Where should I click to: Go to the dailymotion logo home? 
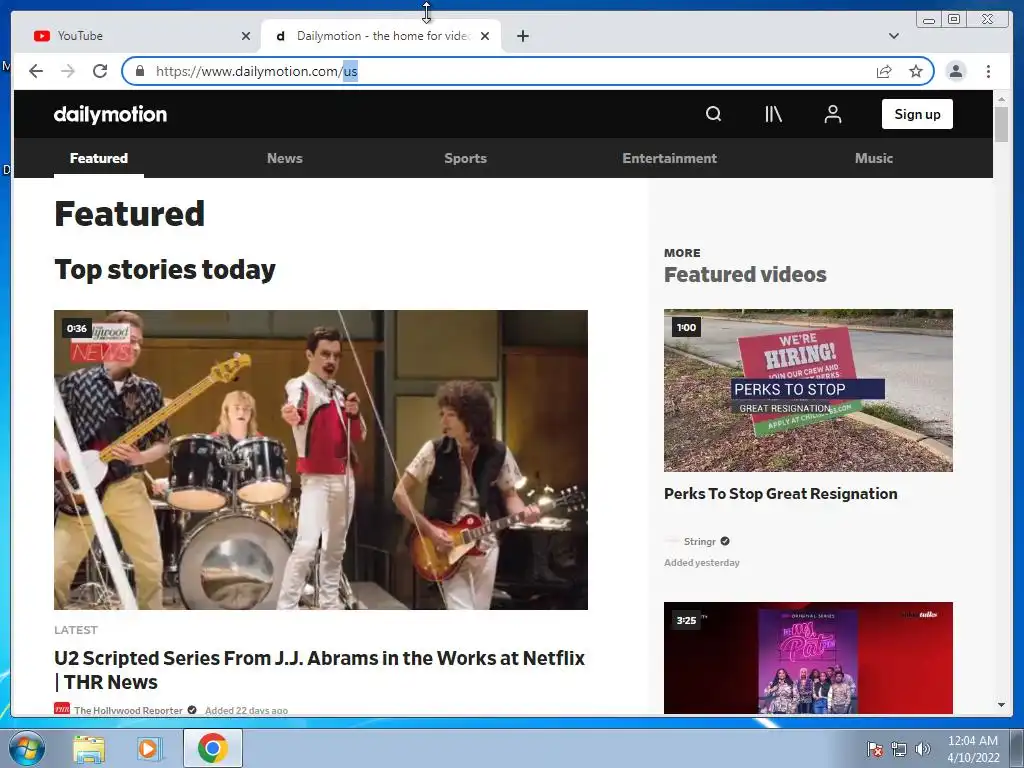click(110, 114)
